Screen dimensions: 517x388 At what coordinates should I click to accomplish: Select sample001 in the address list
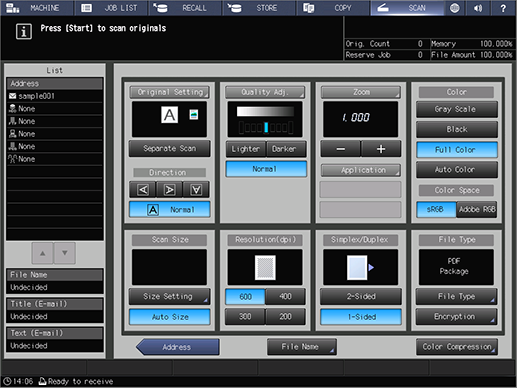click(55, 96)
